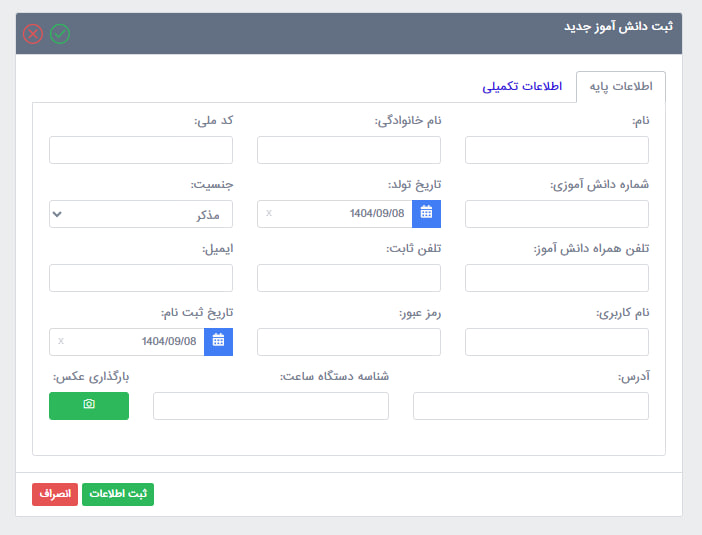Click the نام کاربری input field
This screenshot has height=535, width=702.
point(557,342)
